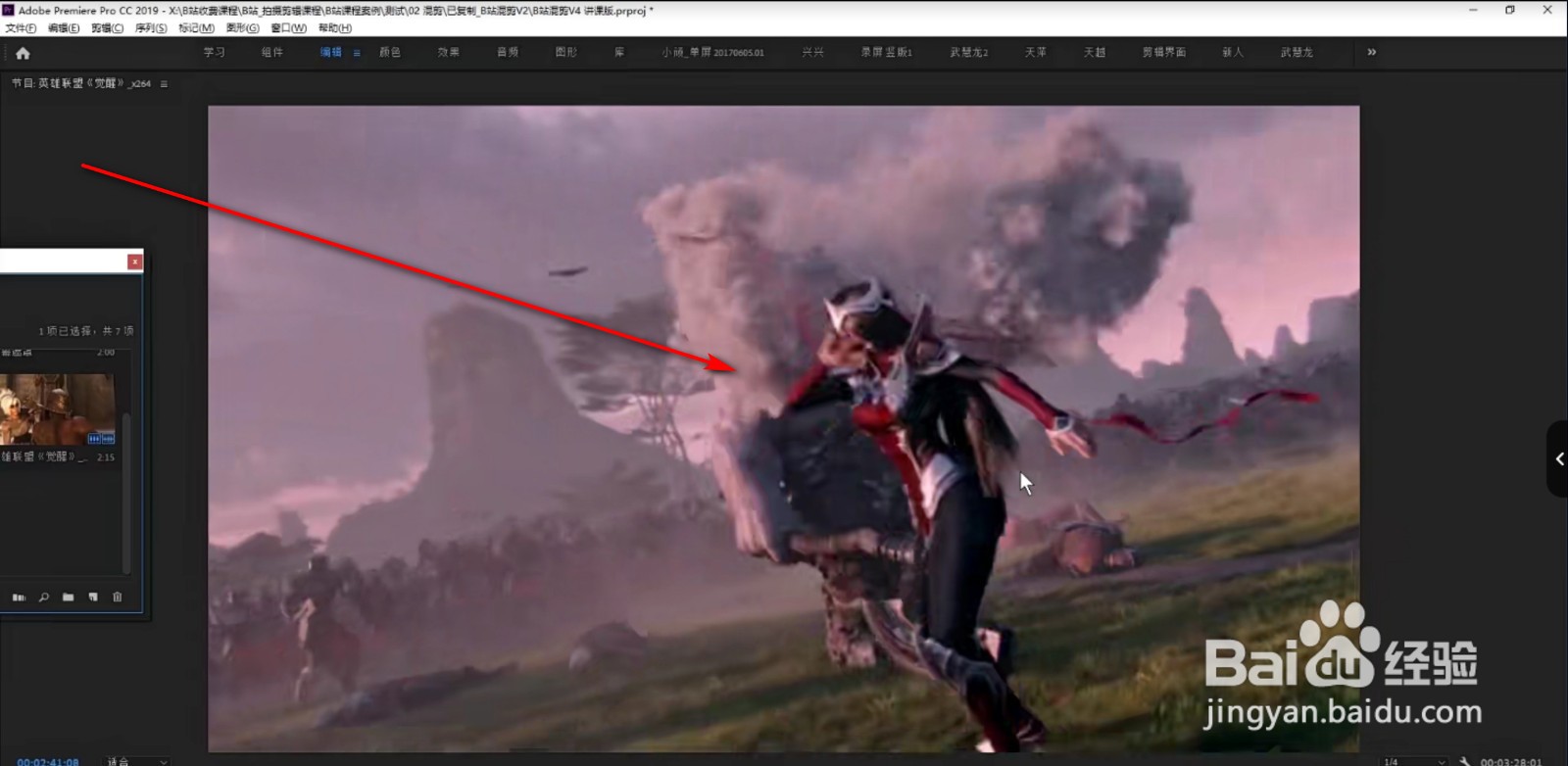The width and height of the screenshot is (1568, 766).
Task: Open the settings wrench icon
Action: pos(1464,761)
